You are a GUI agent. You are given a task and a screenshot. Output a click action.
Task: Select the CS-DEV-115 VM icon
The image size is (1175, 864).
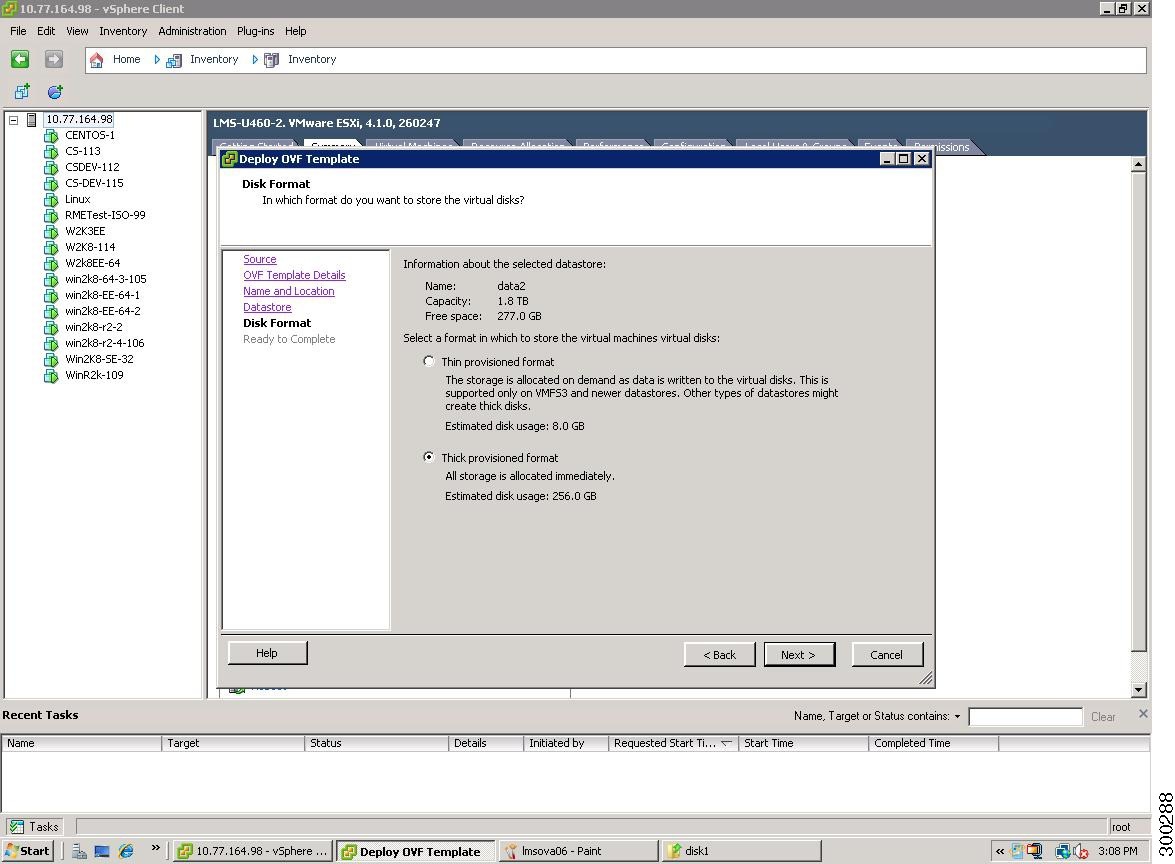[x=51, y=184]
